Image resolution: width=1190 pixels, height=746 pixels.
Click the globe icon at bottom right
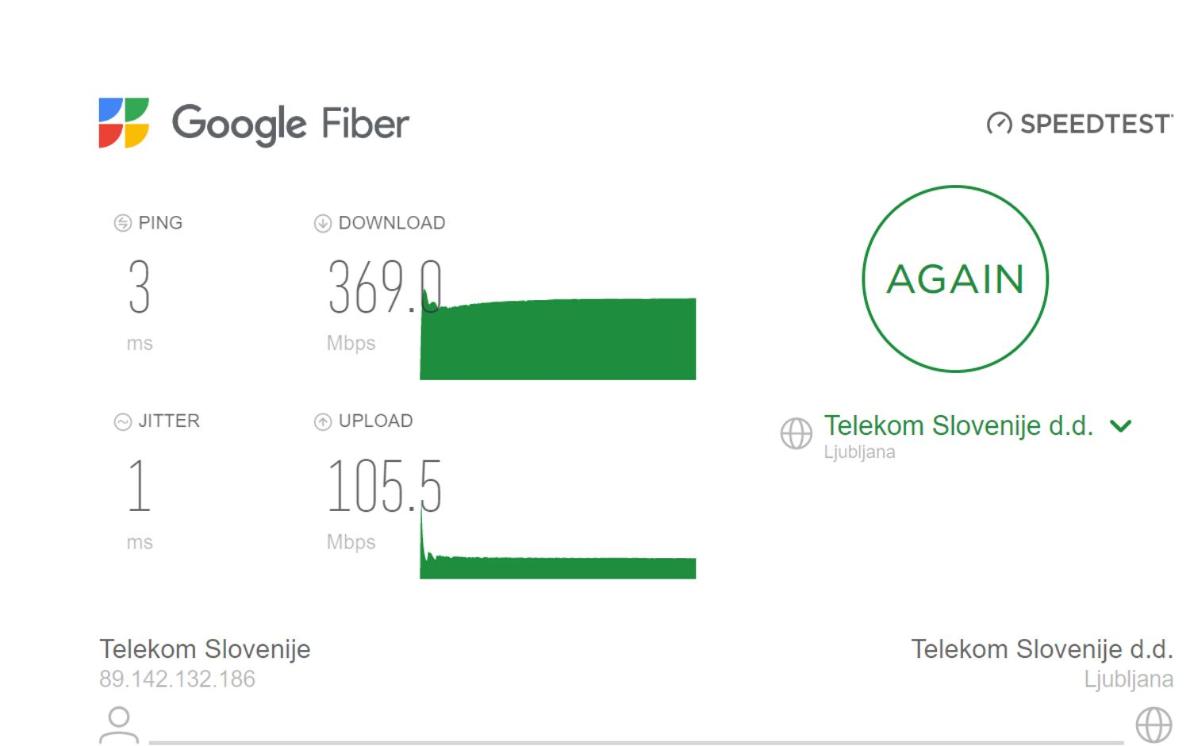click(1154, 725)
